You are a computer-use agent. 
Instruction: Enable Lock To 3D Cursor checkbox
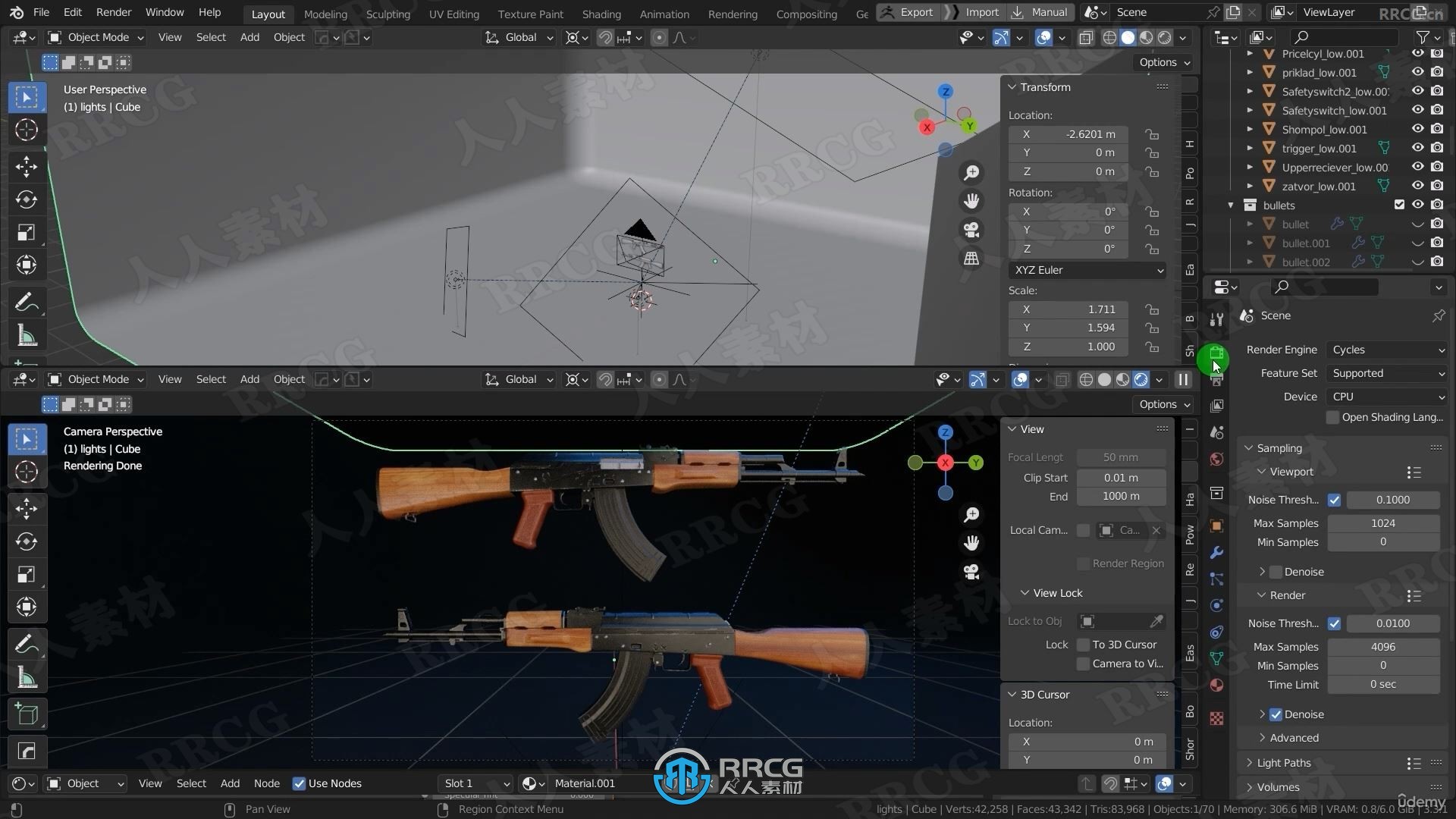click(x=1083, y=645)
